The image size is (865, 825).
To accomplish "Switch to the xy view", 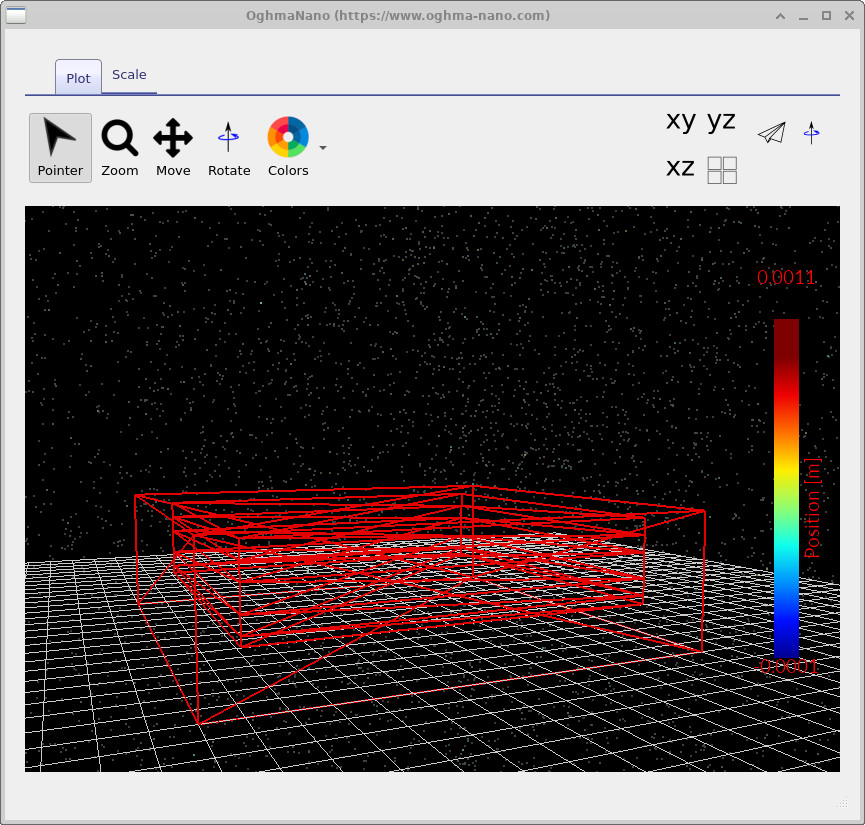I will [681, 121].
